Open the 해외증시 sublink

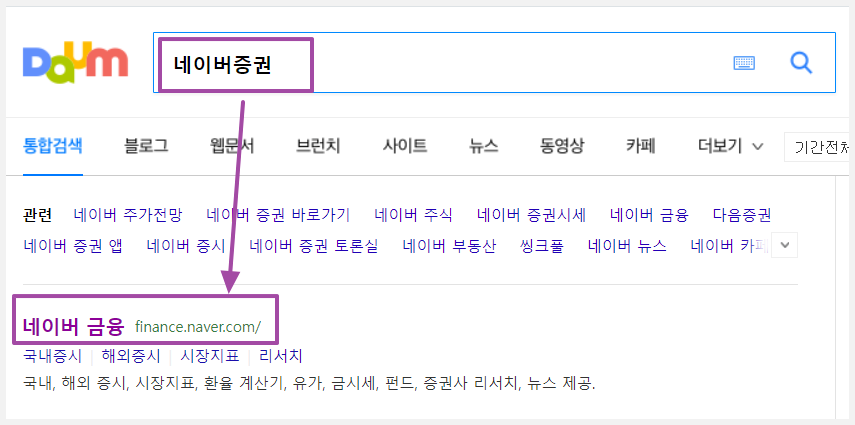(131, 357)
